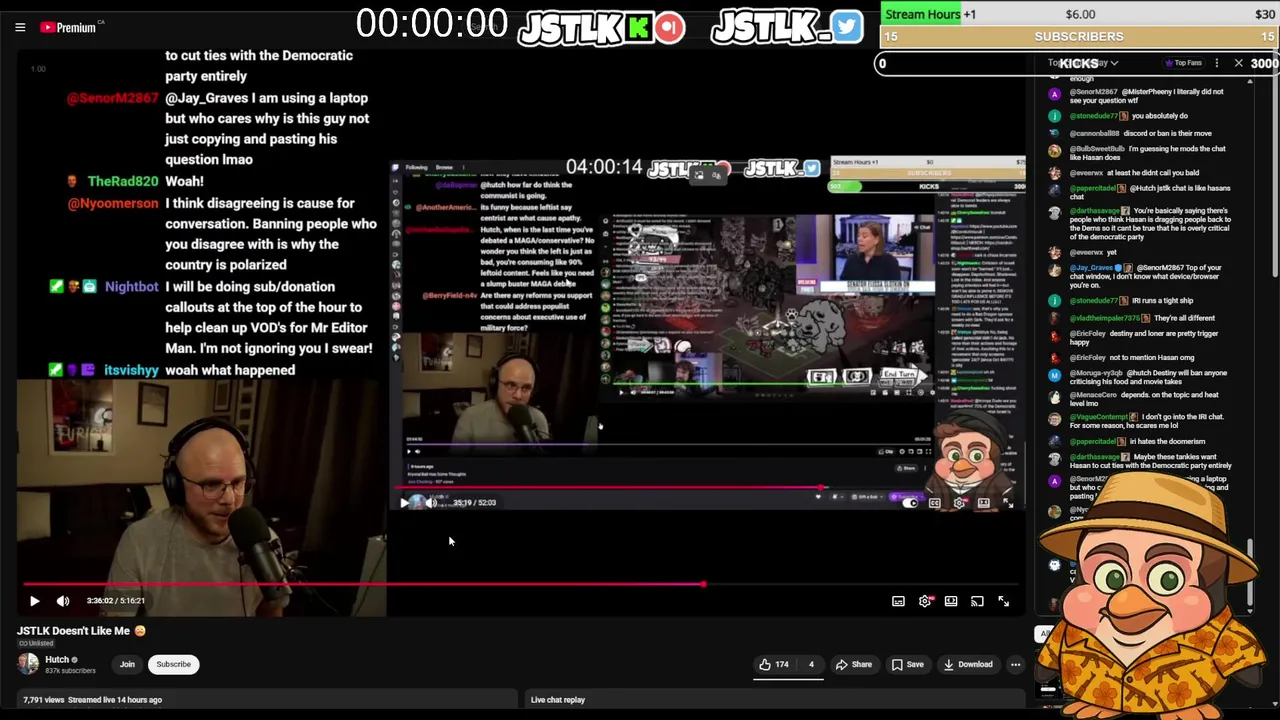The image size is (1280, 720).
Task: Click @darthasavage on 'You're basically saying' message
Action: pos(1094,211)
